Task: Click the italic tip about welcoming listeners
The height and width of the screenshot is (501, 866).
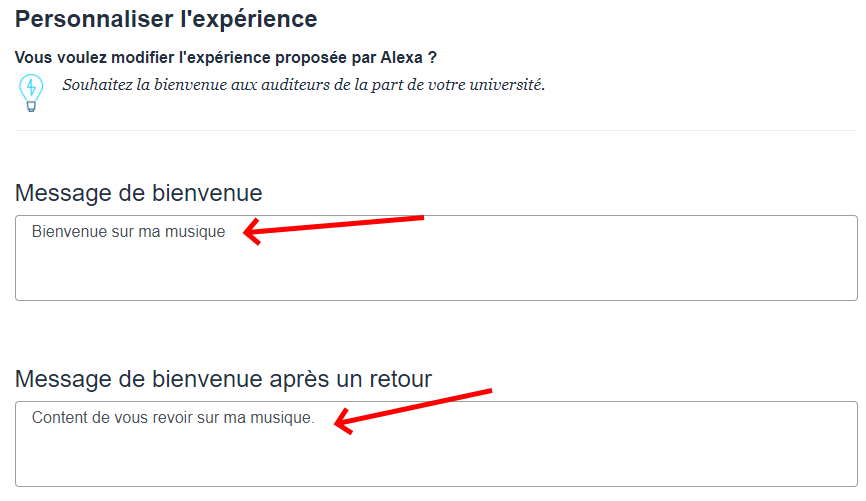Action: click(x=303, y=84)
